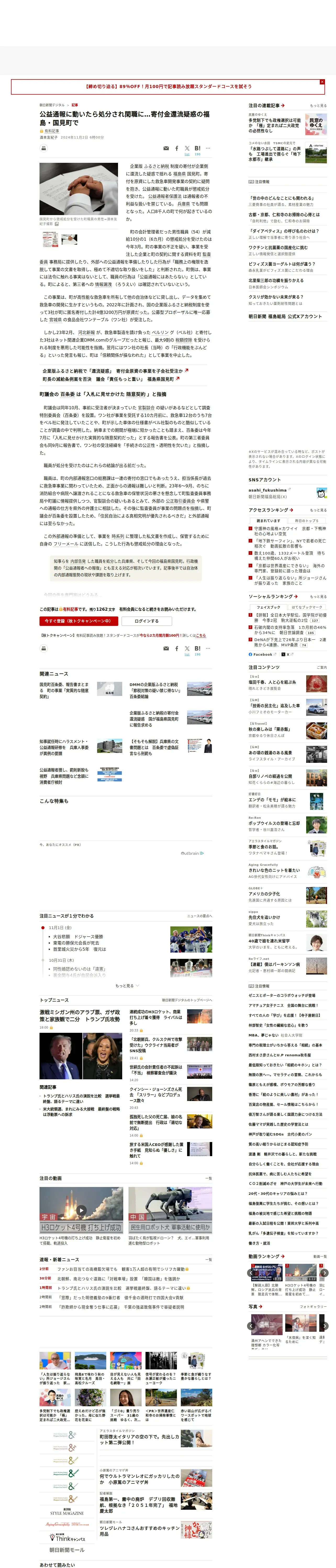
Task: Open もっと見る beside ソーシャルランキング
Action: (318, 597)
